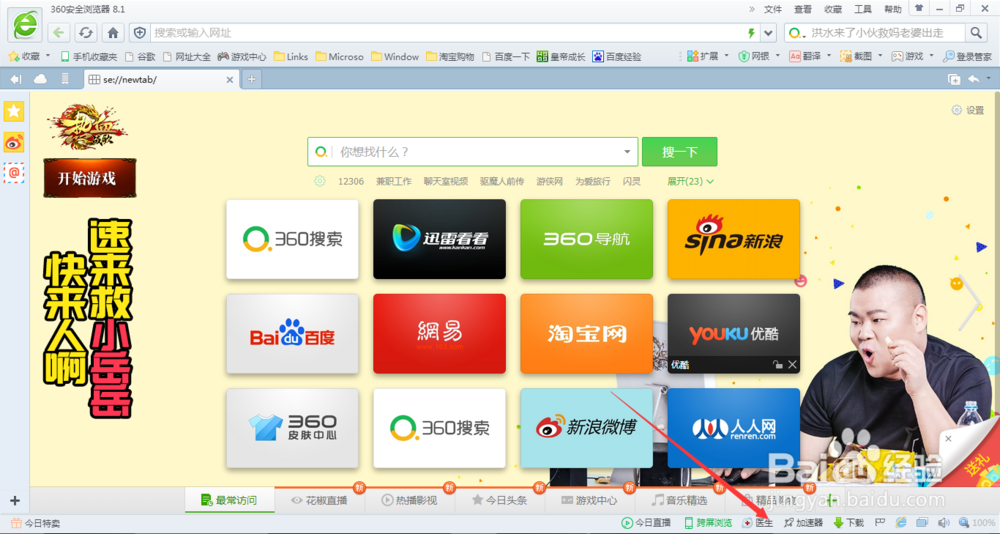Reload the page with refresh icon
The height and width of the screenshot is (534, 1000).
(x=86, y=33)
